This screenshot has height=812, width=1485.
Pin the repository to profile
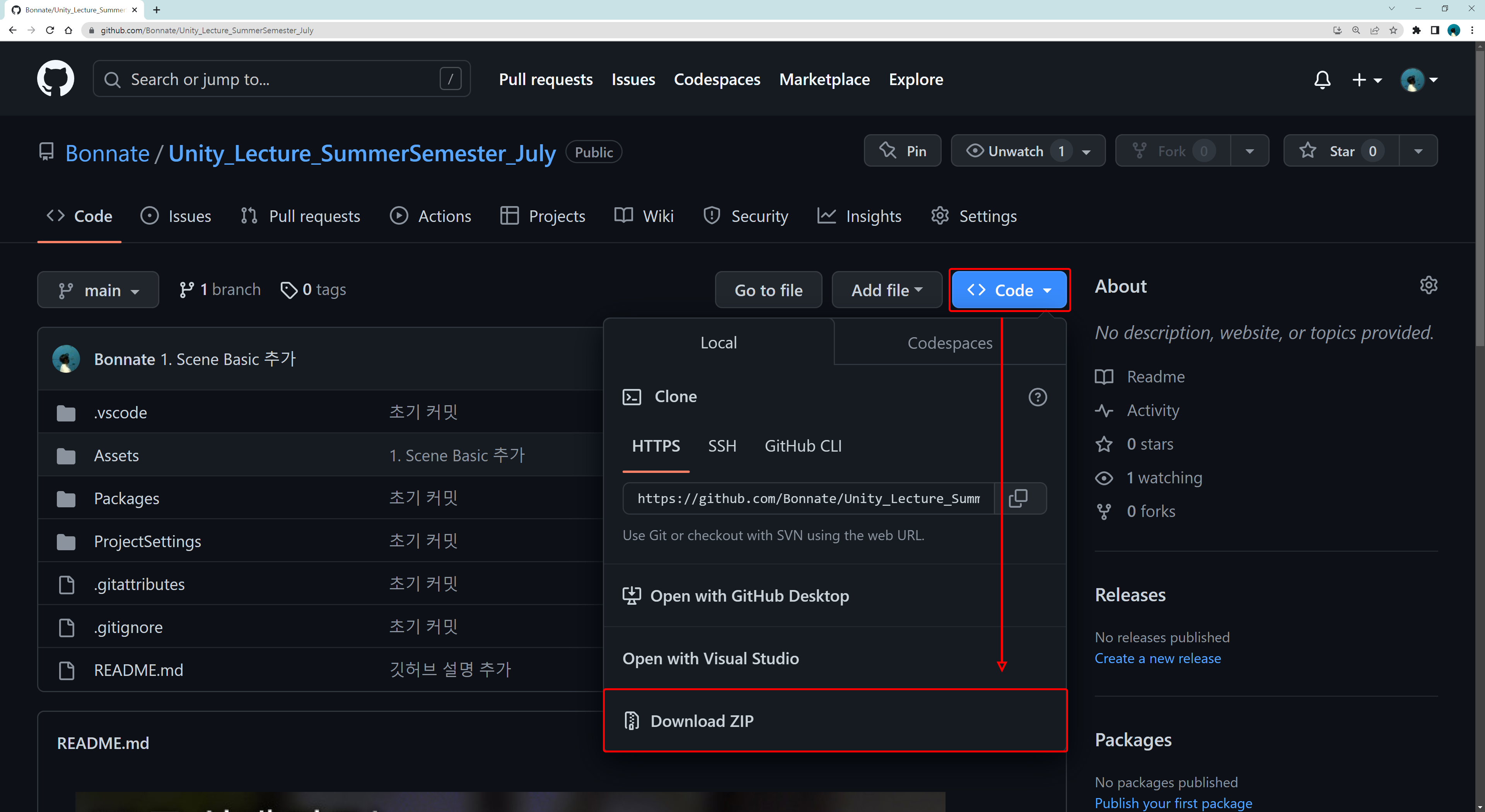(902, 151)
